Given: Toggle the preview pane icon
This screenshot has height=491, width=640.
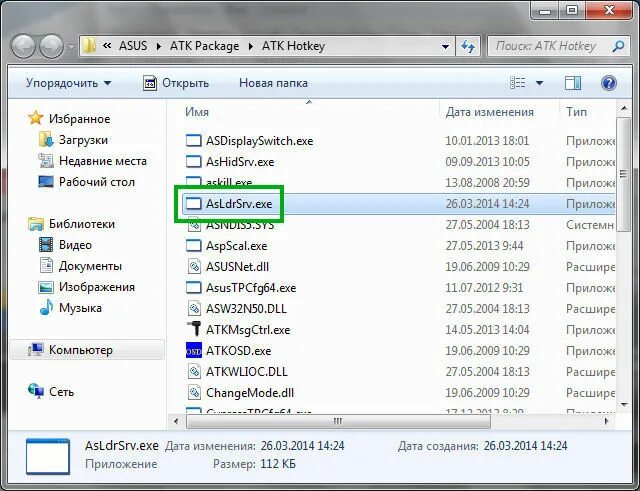Looking at the screenshot, I should click(x=573, y=83).
